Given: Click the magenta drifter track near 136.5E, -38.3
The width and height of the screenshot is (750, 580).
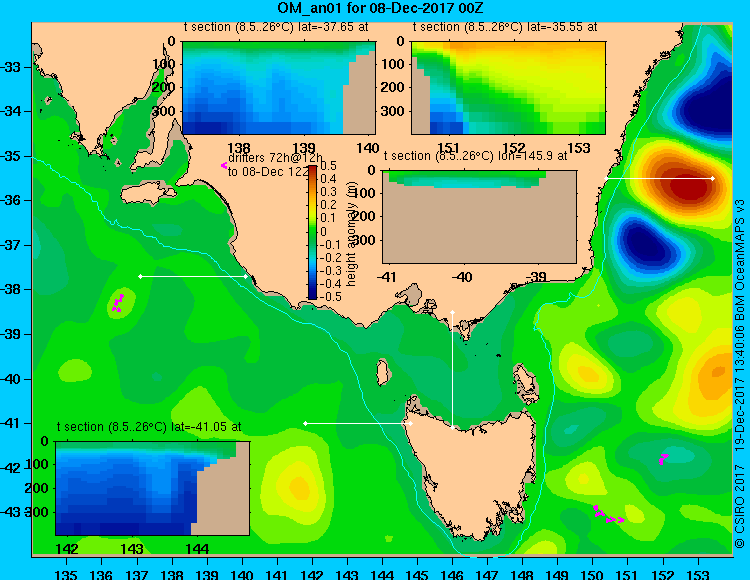Looking at the screenshot, I should point(118,303).
